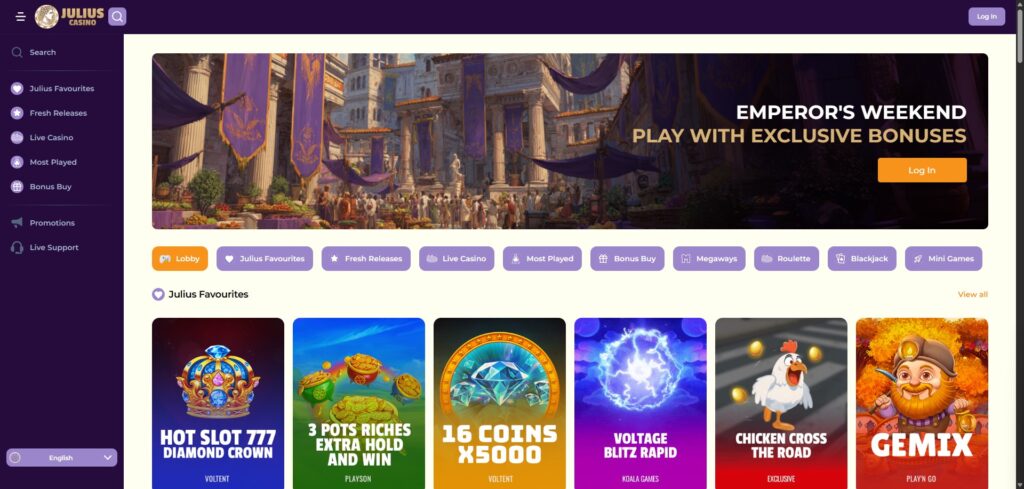Viewport: 1024px width, 489px height.
Task: Open the Roulette category tab
Action: pos(786,259)
